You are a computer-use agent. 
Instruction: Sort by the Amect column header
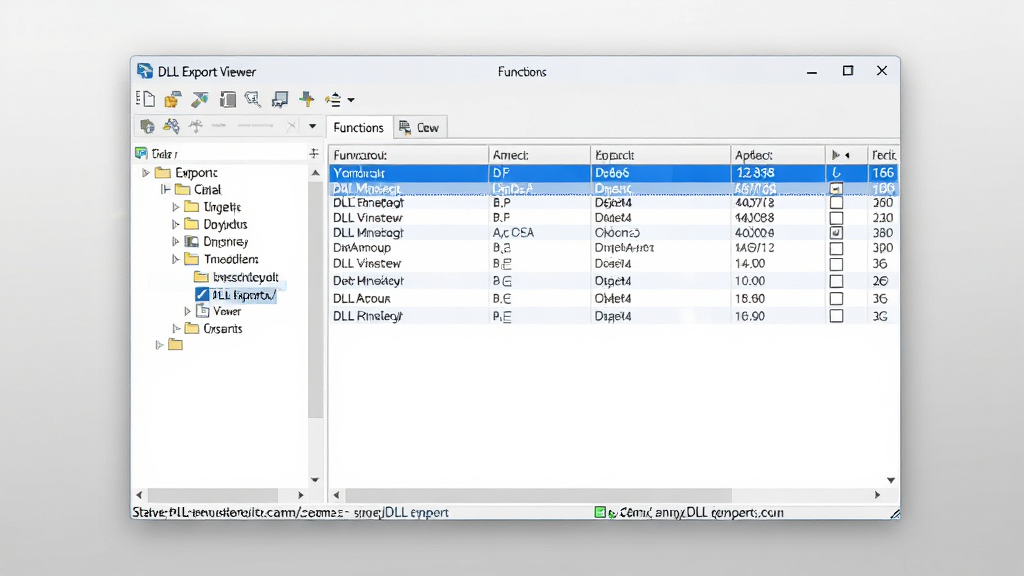click(x=539, y=155)
